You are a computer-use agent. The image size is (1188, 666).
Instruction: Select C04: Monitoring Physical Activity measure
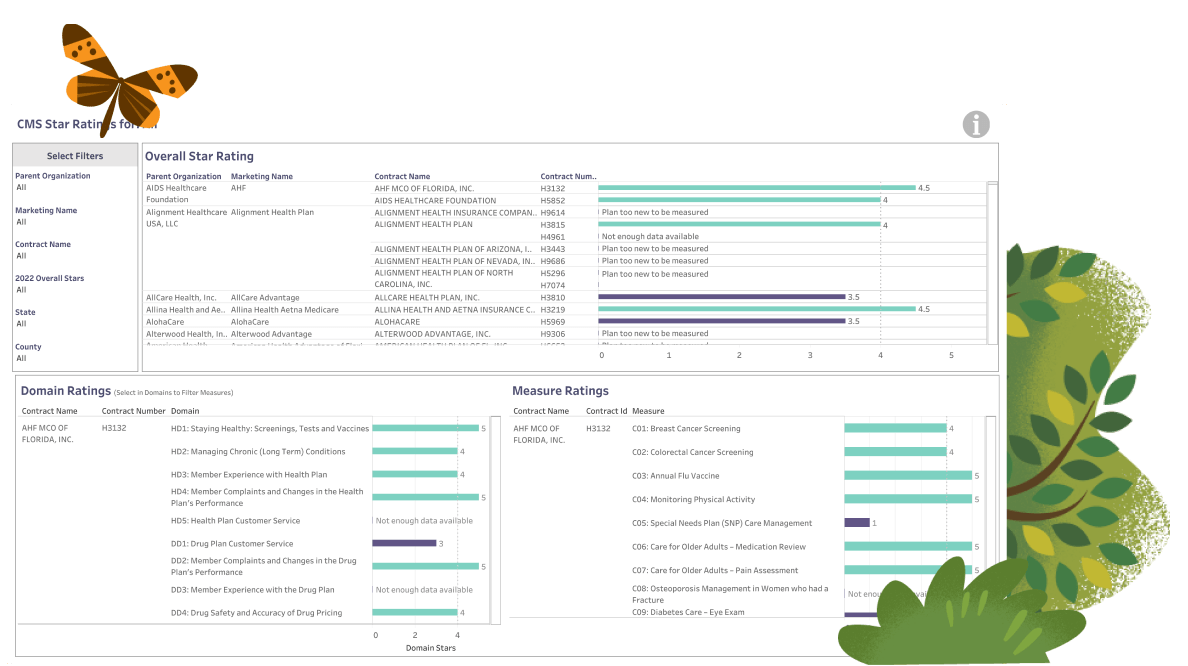click(693, 500)
